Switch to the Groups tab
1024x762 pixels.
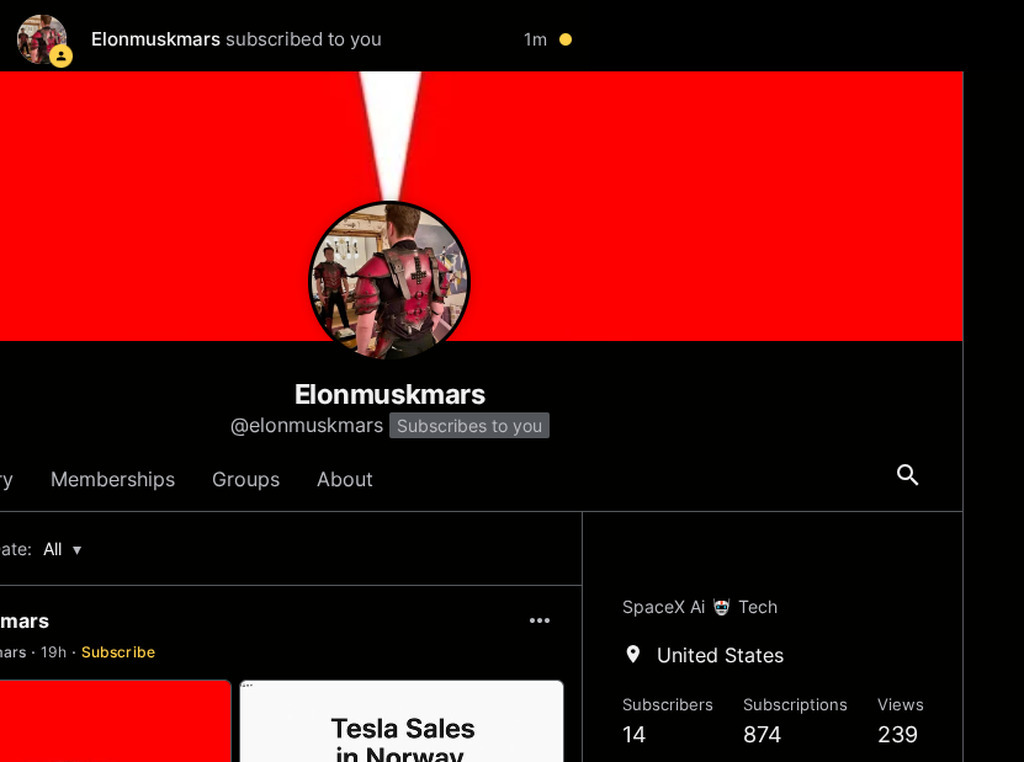tap(246, 479)
